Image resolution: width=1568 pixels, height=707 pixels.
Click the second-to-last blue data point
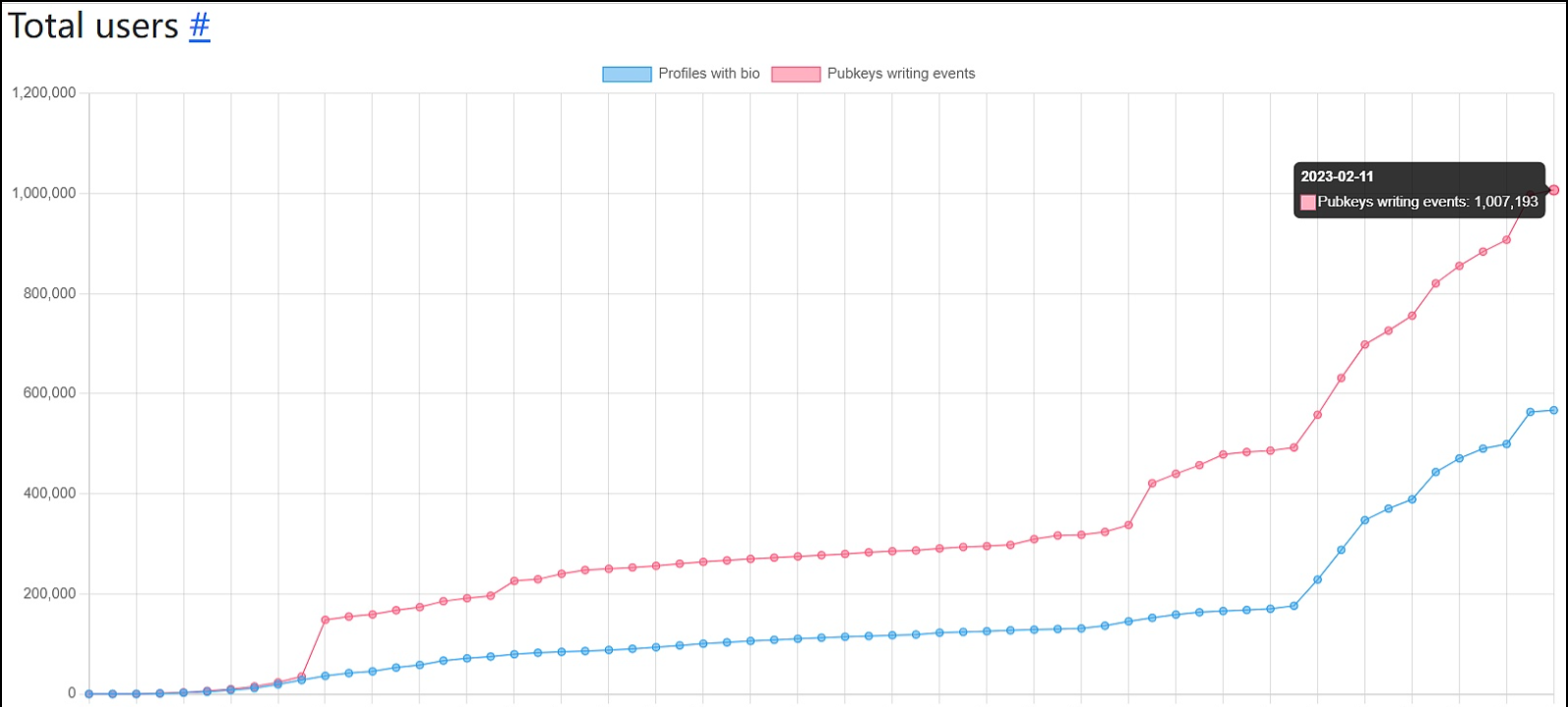pyautogui.click(x=1530, y=412)
